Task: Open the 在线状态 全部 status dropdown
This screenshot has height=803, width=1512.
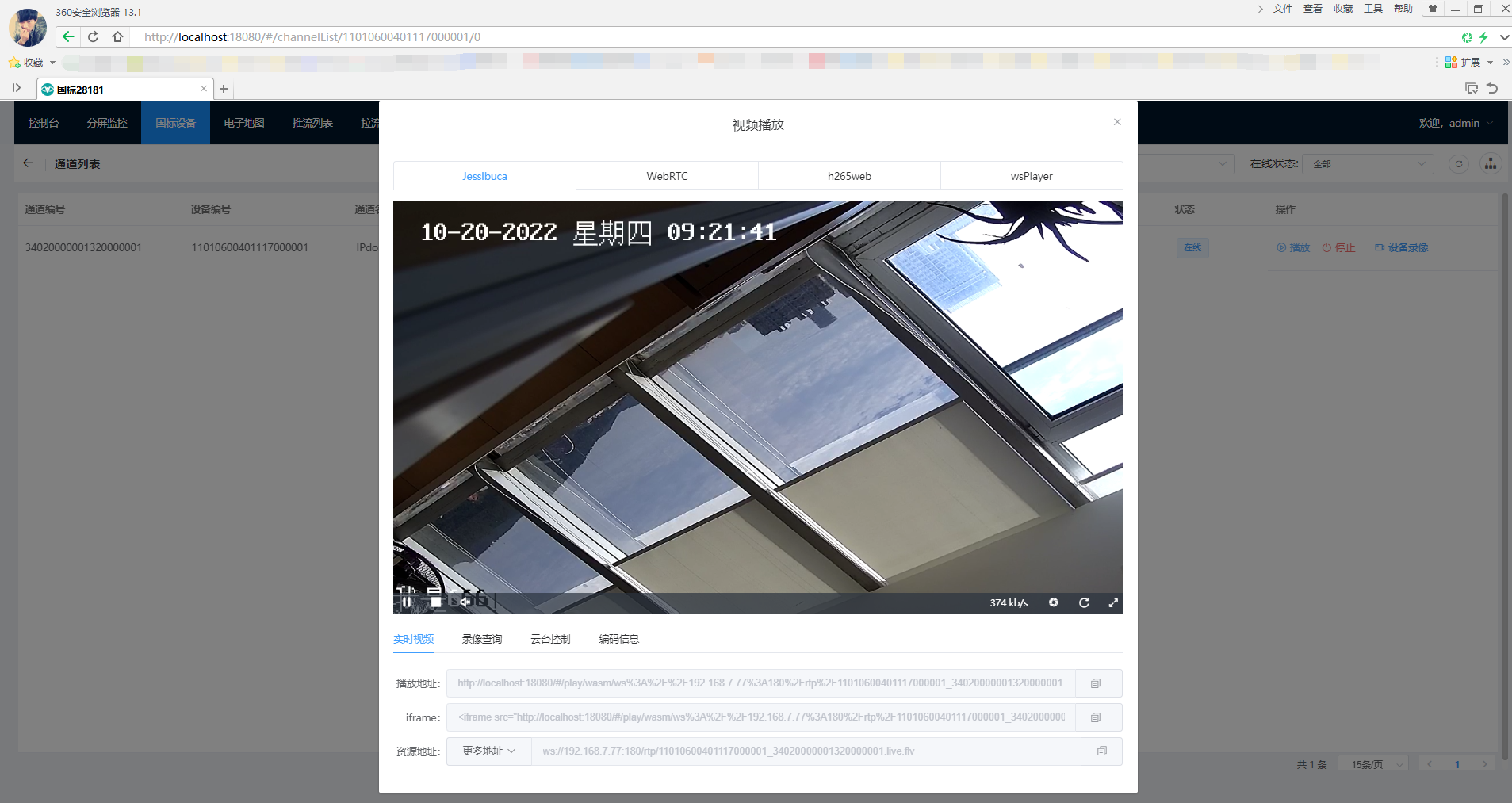Action: tap(1366, 163)
